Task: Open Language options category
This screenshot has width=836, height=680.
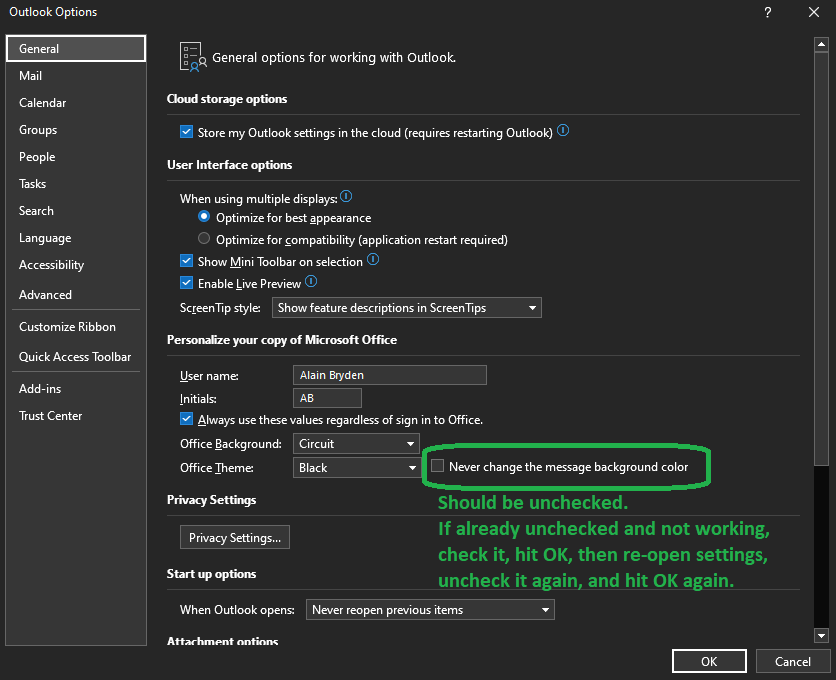Action: point(76,238)
